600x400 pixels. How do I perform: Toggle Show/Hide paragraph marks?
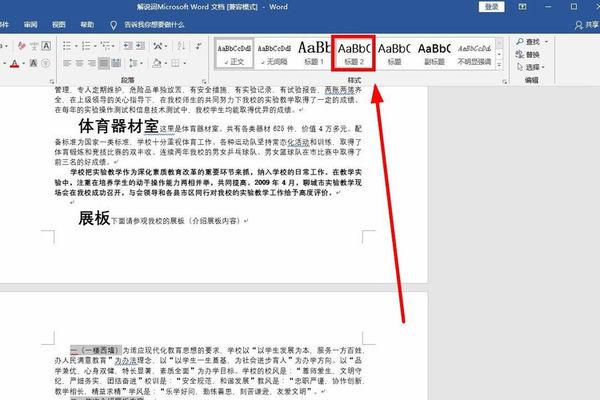(x=198, y=46)
